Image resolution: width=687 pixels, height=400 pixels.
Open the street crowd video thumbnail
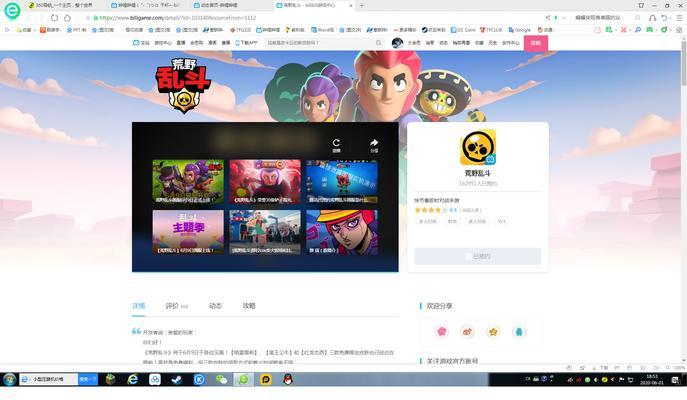point(265,232)
